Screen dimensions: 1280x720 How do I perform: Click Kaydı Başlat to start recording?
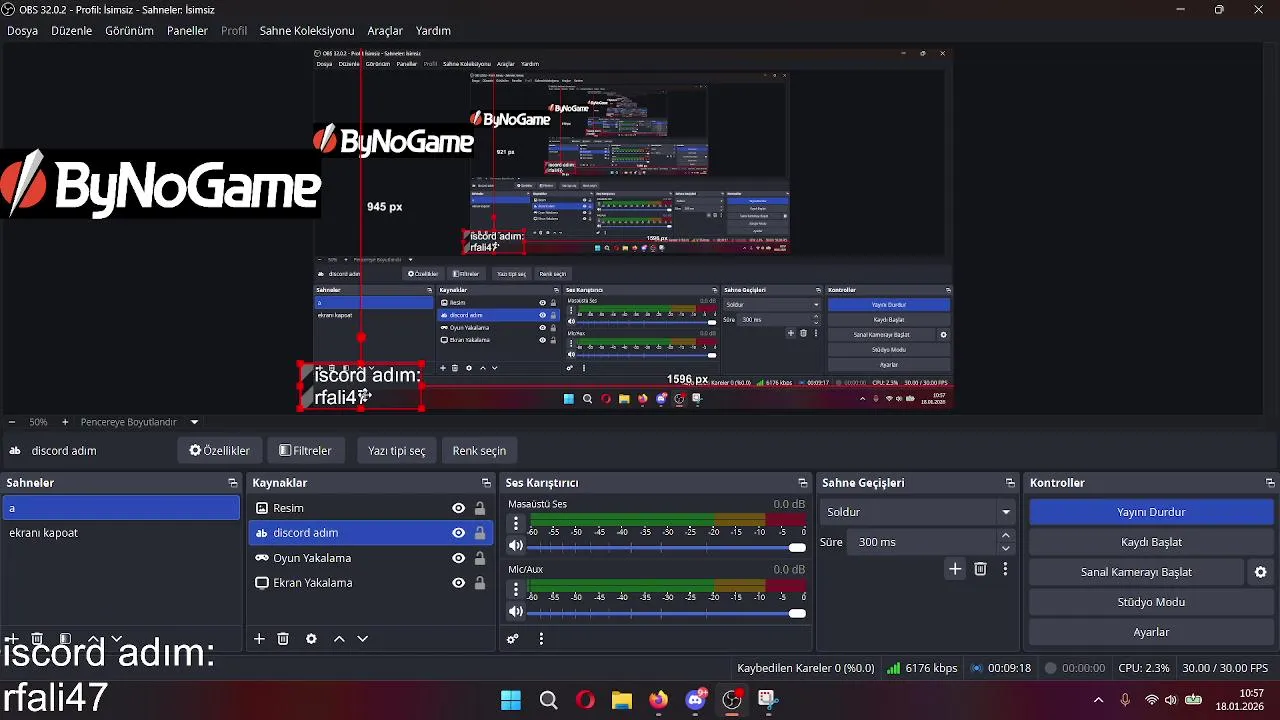[1151, 542]
